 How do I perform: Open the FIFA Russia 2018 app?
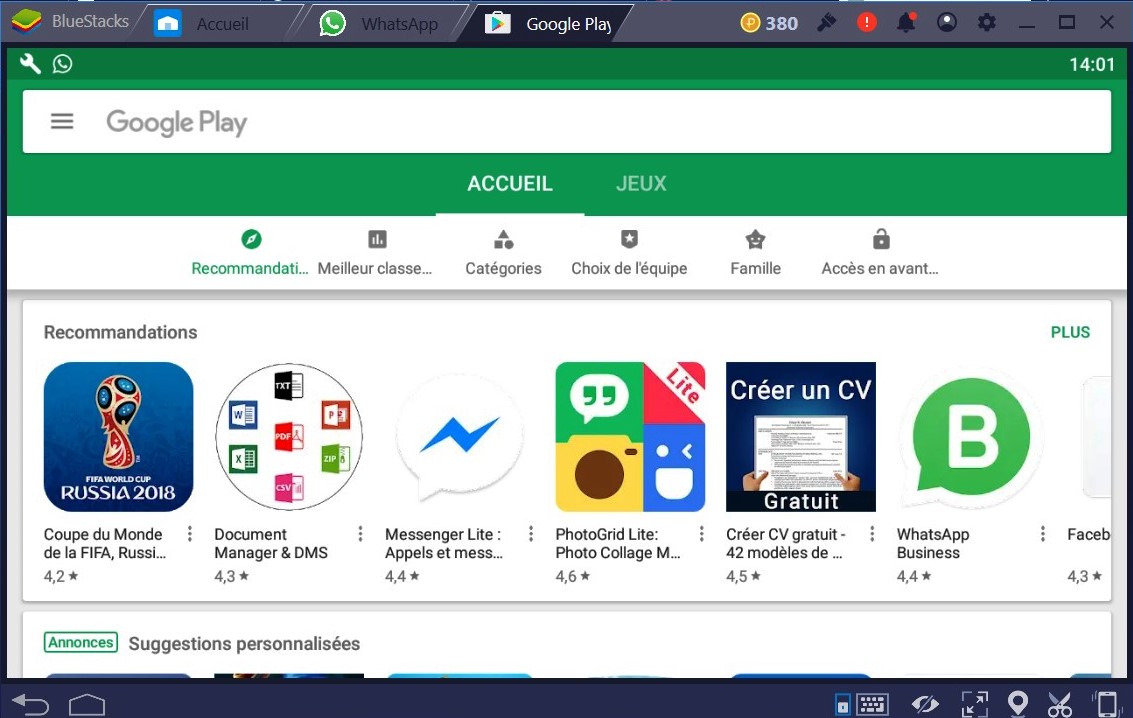(119, 437)
